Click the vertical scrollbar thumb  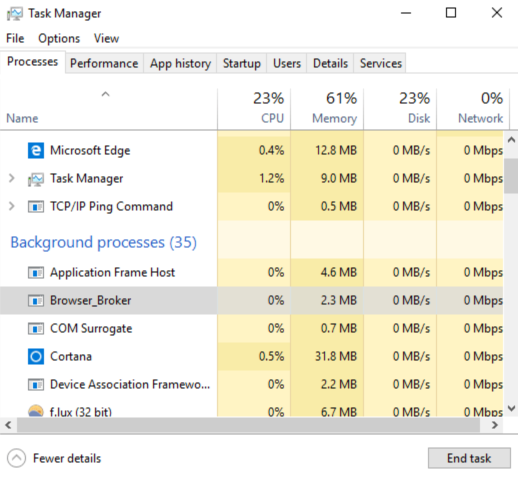(511, 176)
